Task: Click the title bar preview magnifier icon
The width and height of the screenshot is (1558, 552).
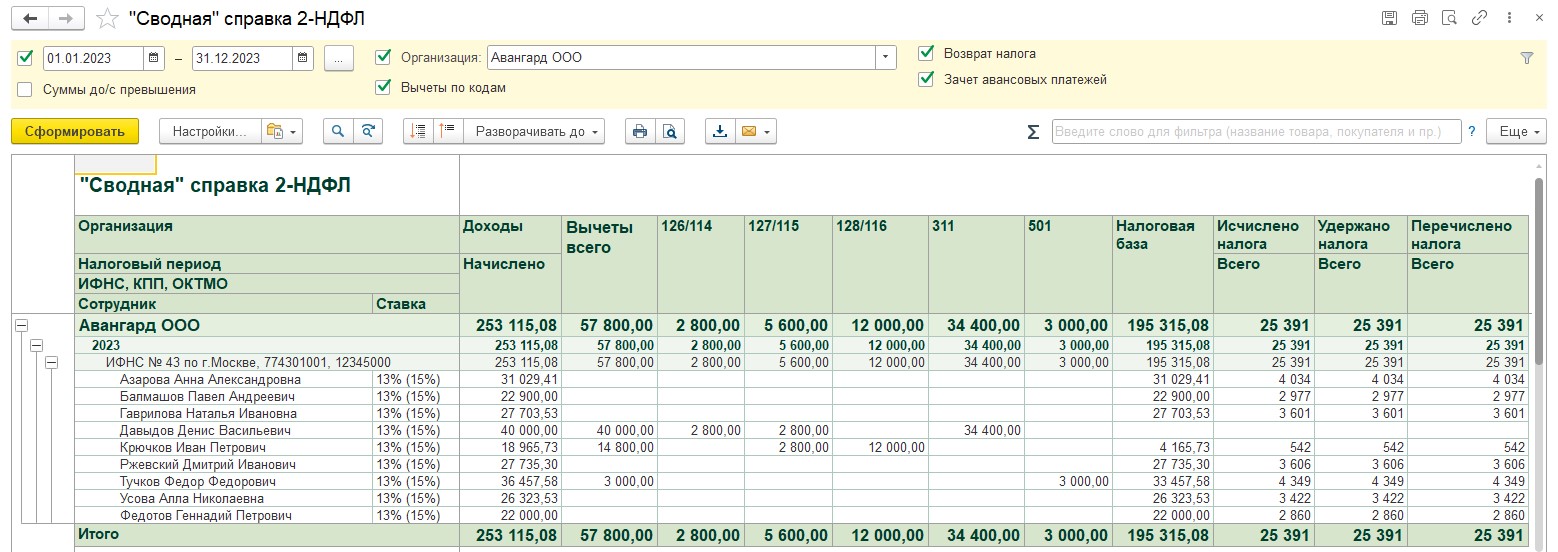Action: (1449, 18)
